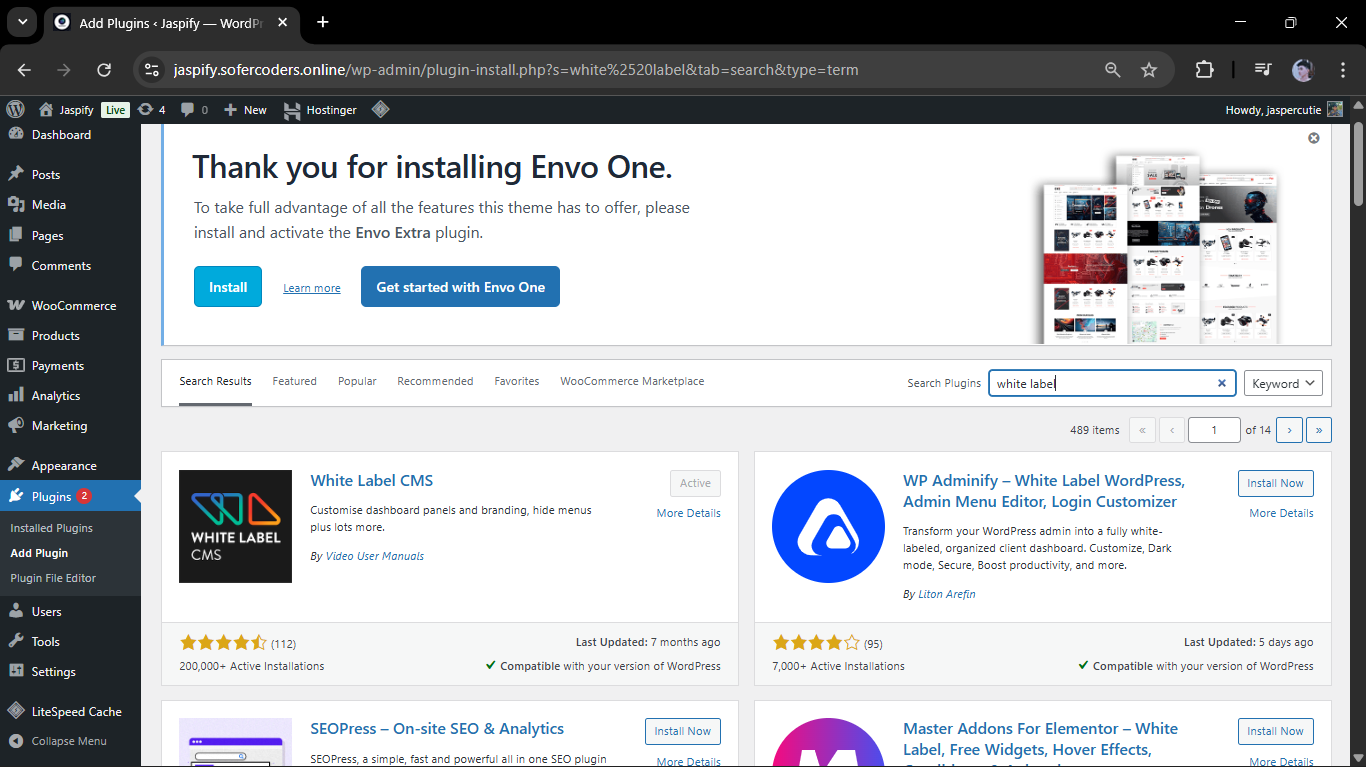Image resolution: width=1366 pixels, height=767 pixels.
Task: Bookmark this page with the star icon
Action: pyautogui.click(x=1149, y=70)
